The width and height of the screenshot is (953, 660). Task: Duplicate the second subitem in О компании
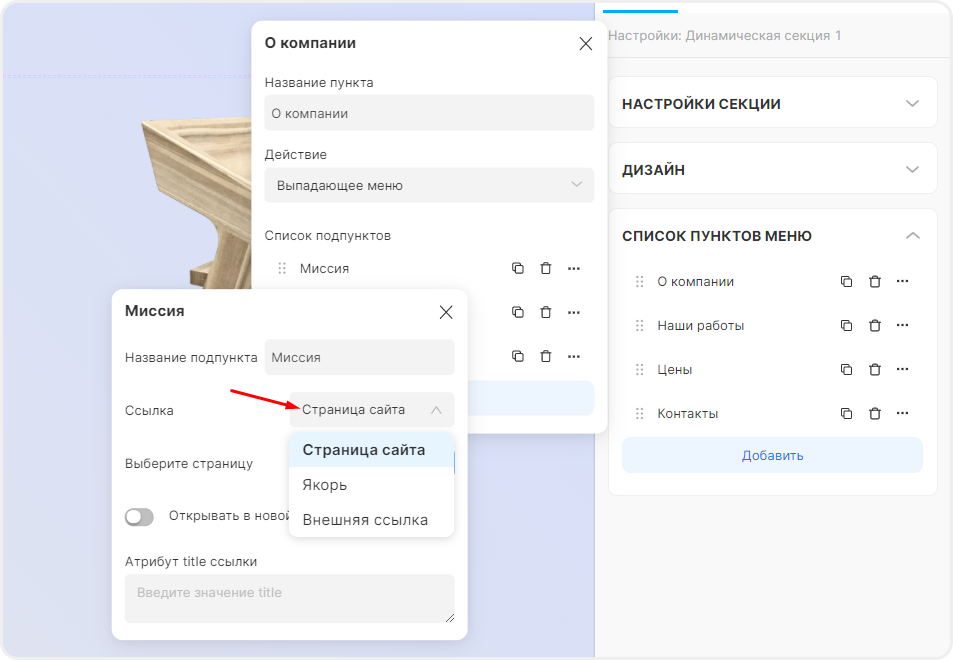coord(518,312)
